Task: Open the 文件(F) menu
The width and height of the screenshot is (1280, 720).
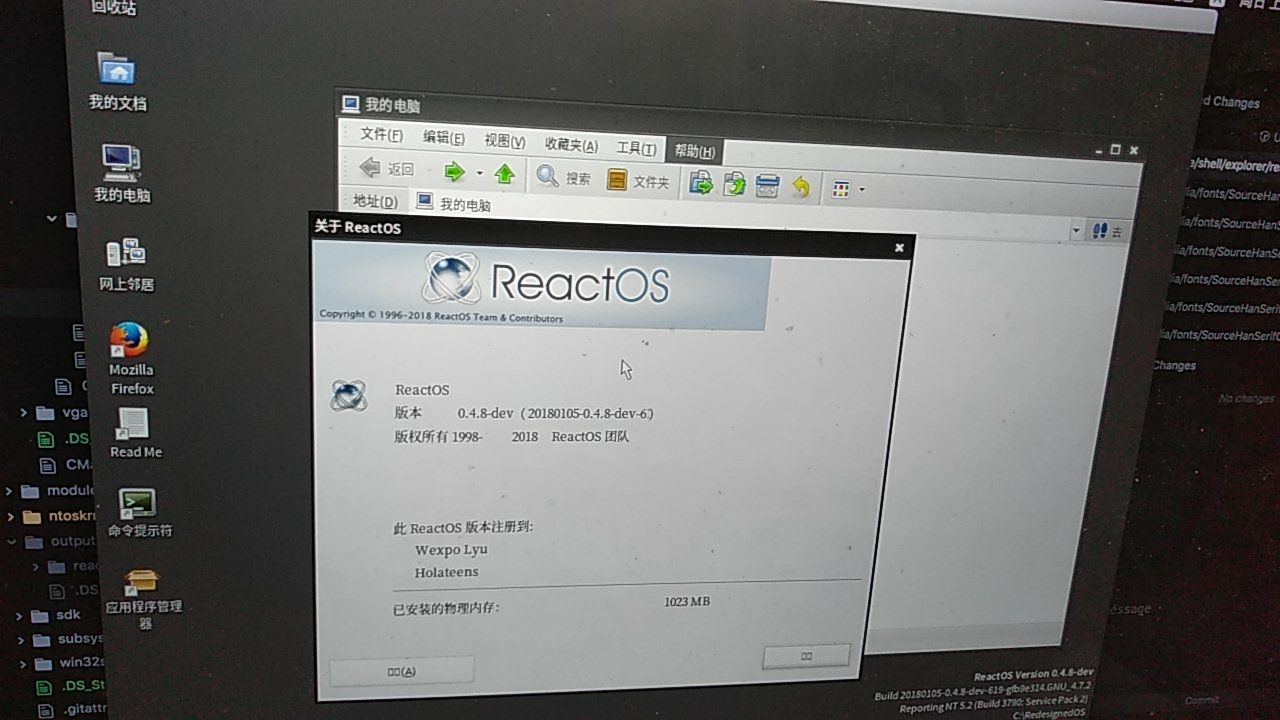Action: coord(381,135)
